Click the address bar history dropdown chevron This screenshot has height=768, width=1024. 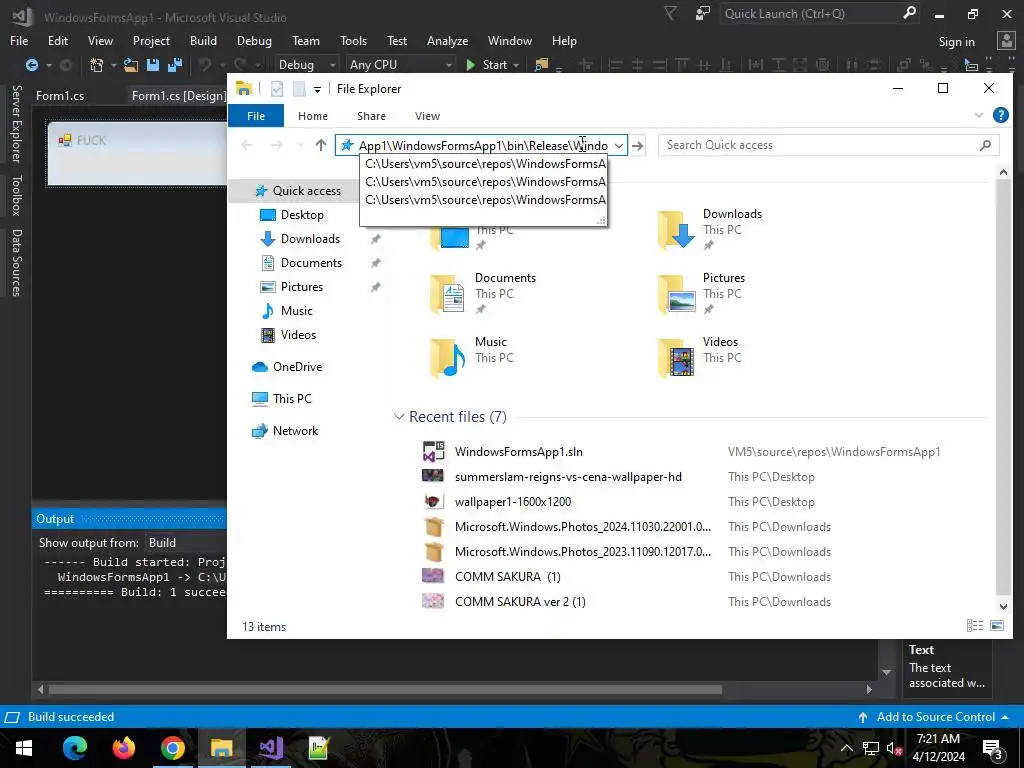tap(618, 145)
